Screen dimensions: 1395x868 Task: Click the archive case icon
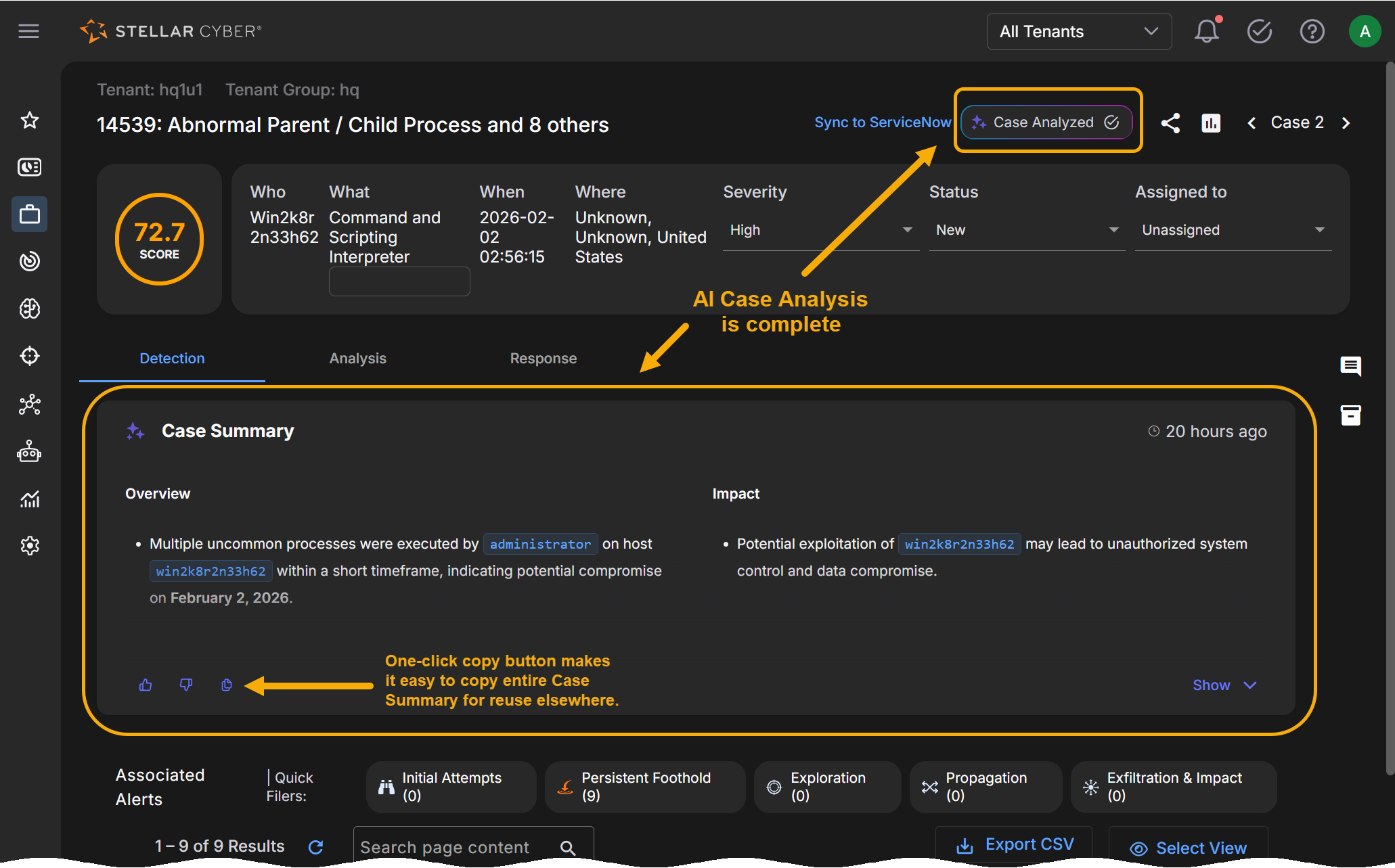(x=1350, y=415)
